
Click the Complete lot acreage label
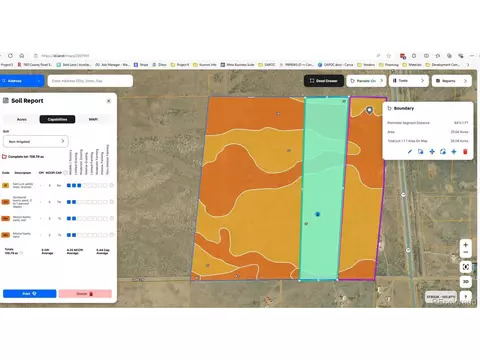coord(26,157)
